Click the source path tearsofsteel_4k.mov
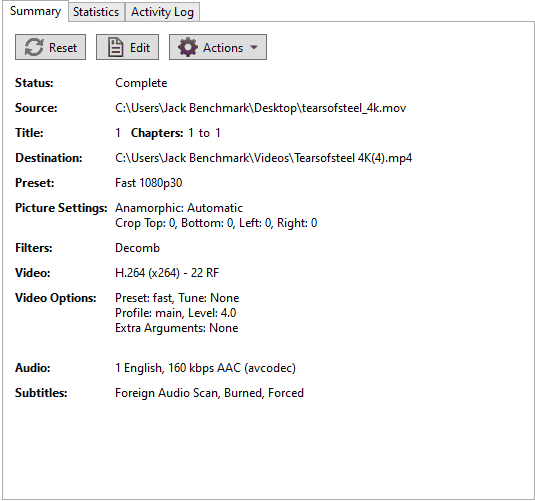535x501 pixels. (260, 108)
